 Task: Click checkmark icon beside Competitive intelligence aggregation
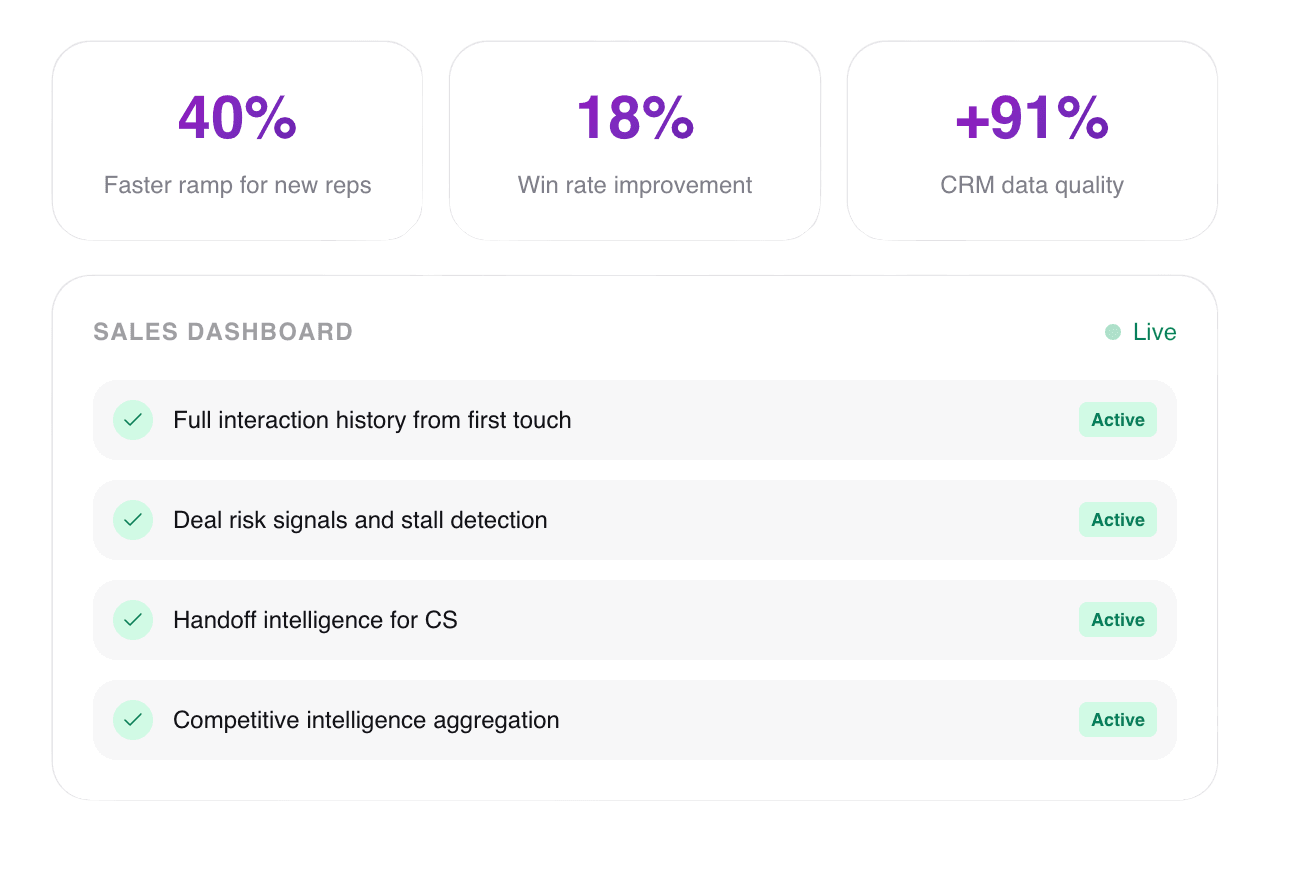tap(133, 720)
